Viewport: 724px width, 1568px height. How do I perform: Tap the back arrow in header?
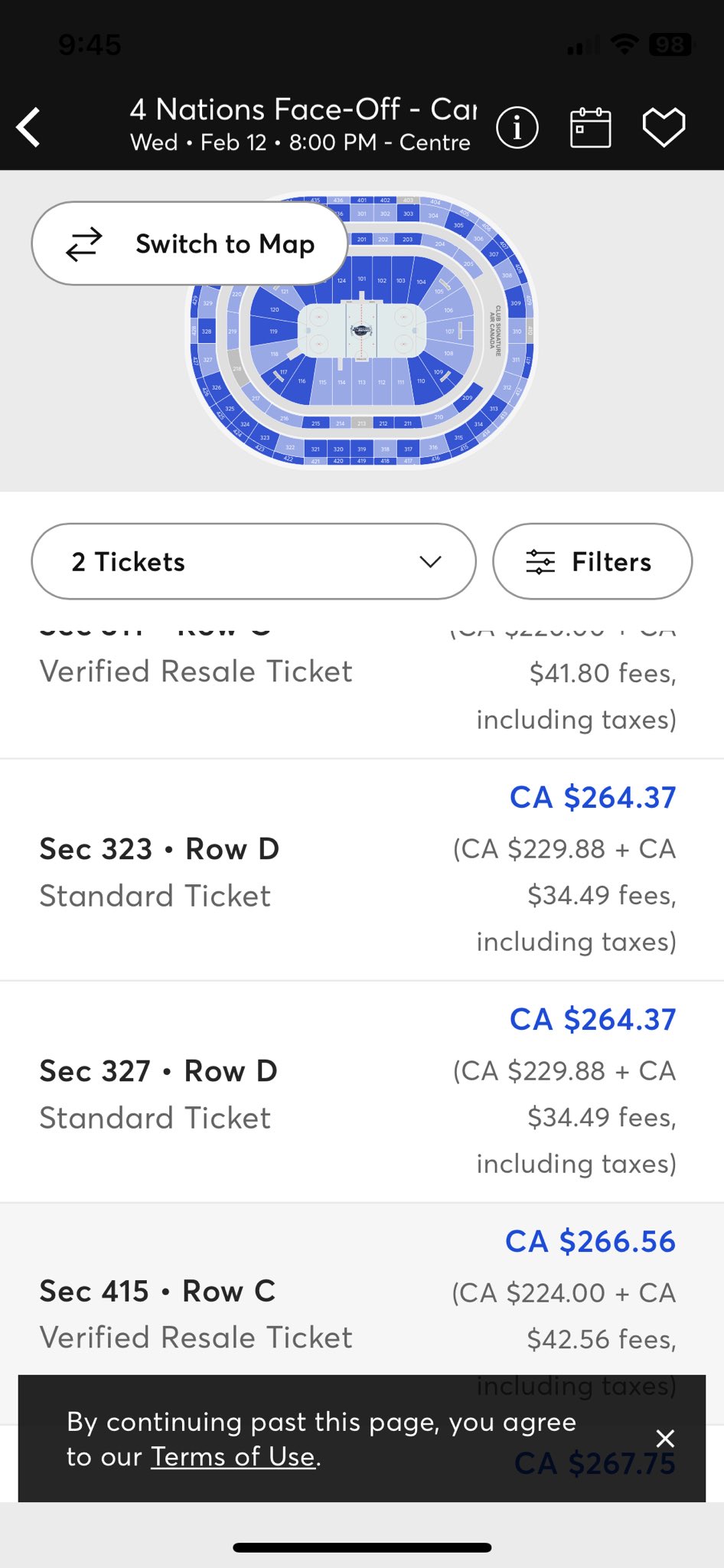pos(29,127)
